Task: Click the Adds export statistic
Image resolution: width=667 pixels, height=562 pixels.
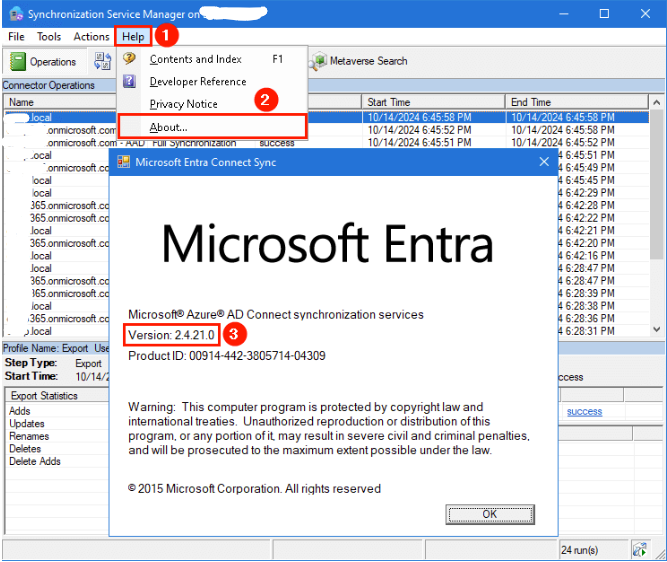Action: click(x=20, y=411)
